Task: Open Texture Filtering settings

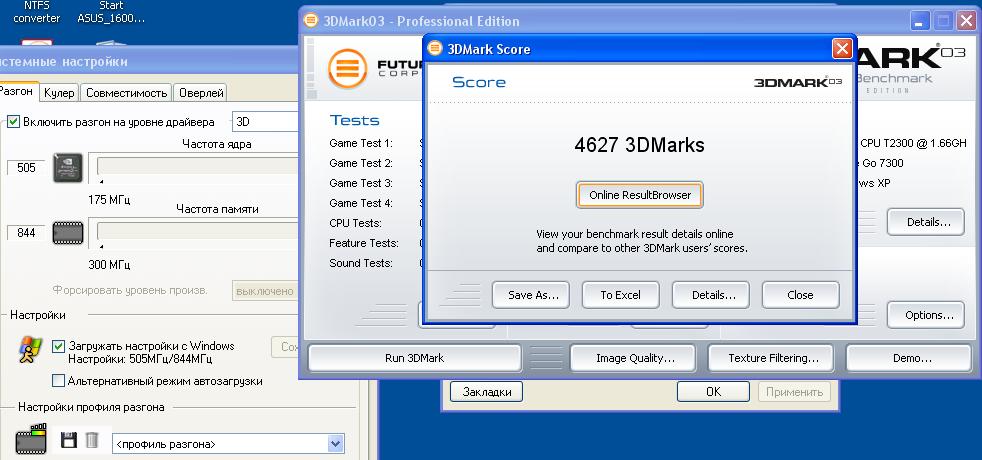Action: coord(771,358)
